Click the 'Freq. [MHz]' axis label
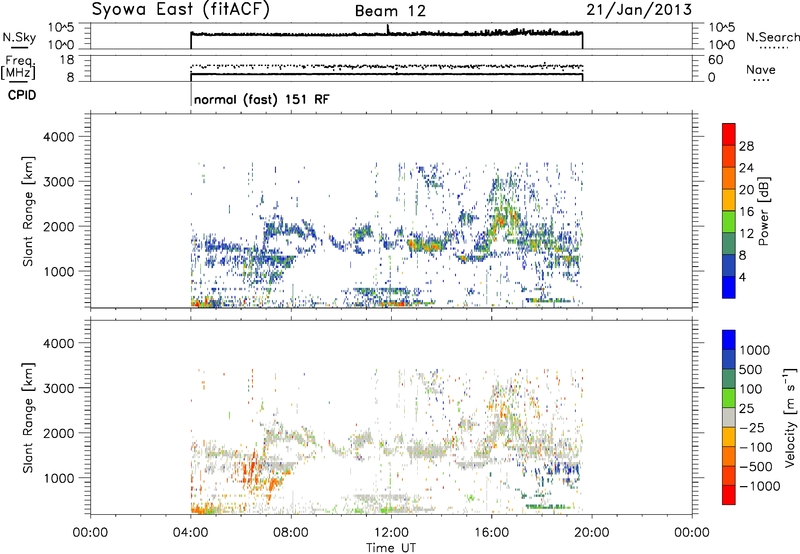Image resolution: width=800 pixels, height=554 pixels. [18, 67]
